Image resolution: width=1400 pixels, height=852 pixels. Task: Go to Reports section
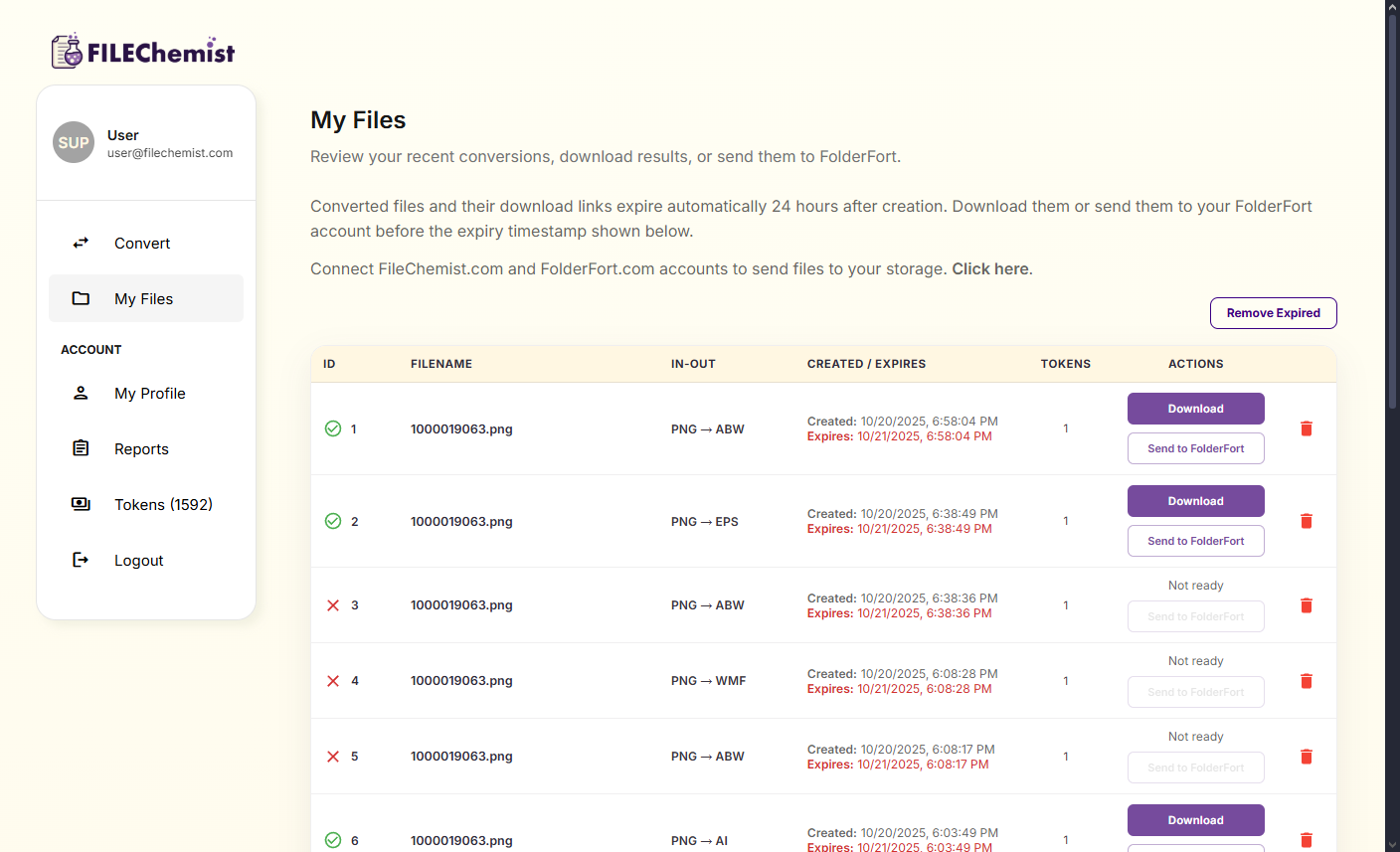141,449
